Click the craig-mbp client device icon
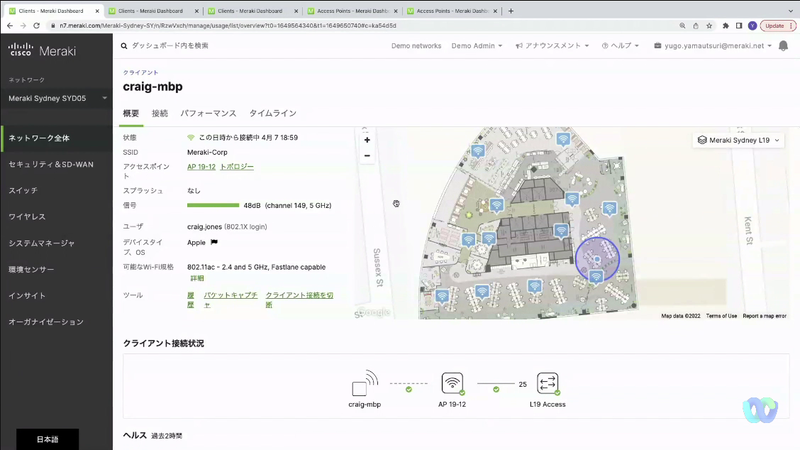Image resolution: width=800 pixels, height=450 pixels. pos(365,383)
